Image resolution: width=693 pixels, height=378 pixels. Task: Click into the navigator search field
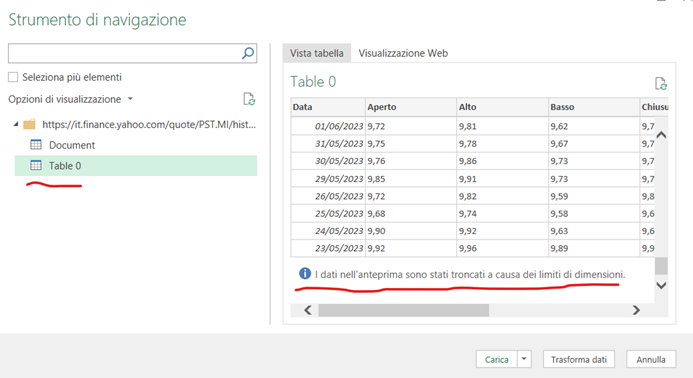[x=124, y=53]
